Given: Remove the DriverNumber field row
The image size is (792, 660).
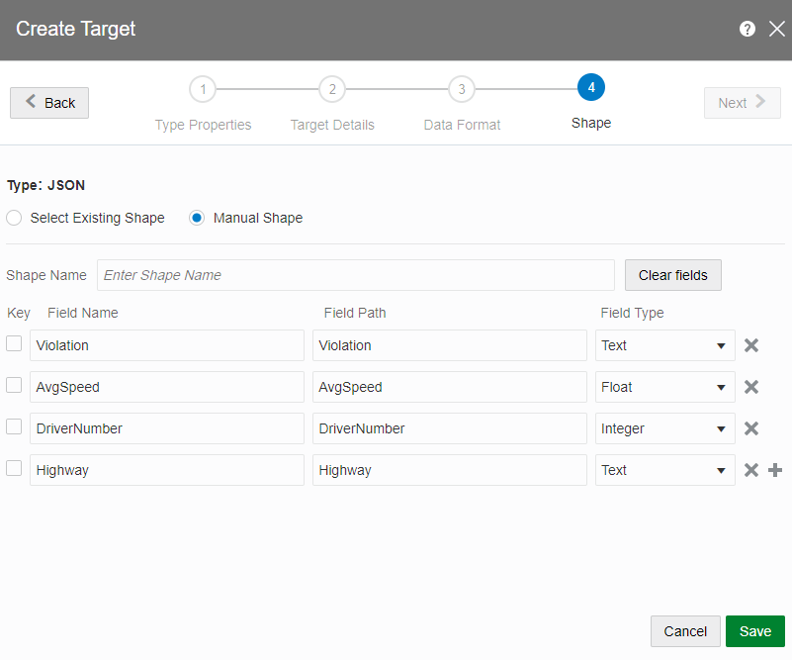Looking at the screenshot, I should pyautogui.click(x=752, y=428).
